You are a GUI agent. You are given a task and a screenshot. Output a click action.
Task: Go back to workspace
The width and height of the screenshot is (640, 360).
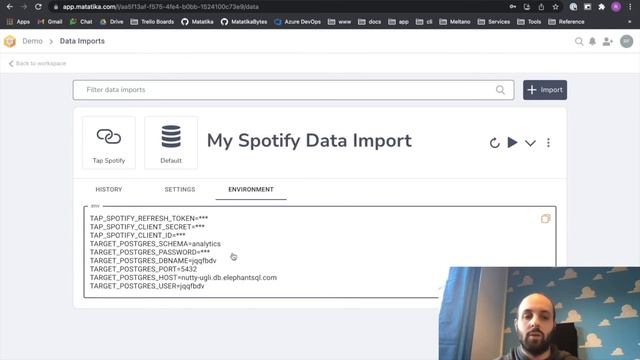[37, 63]
